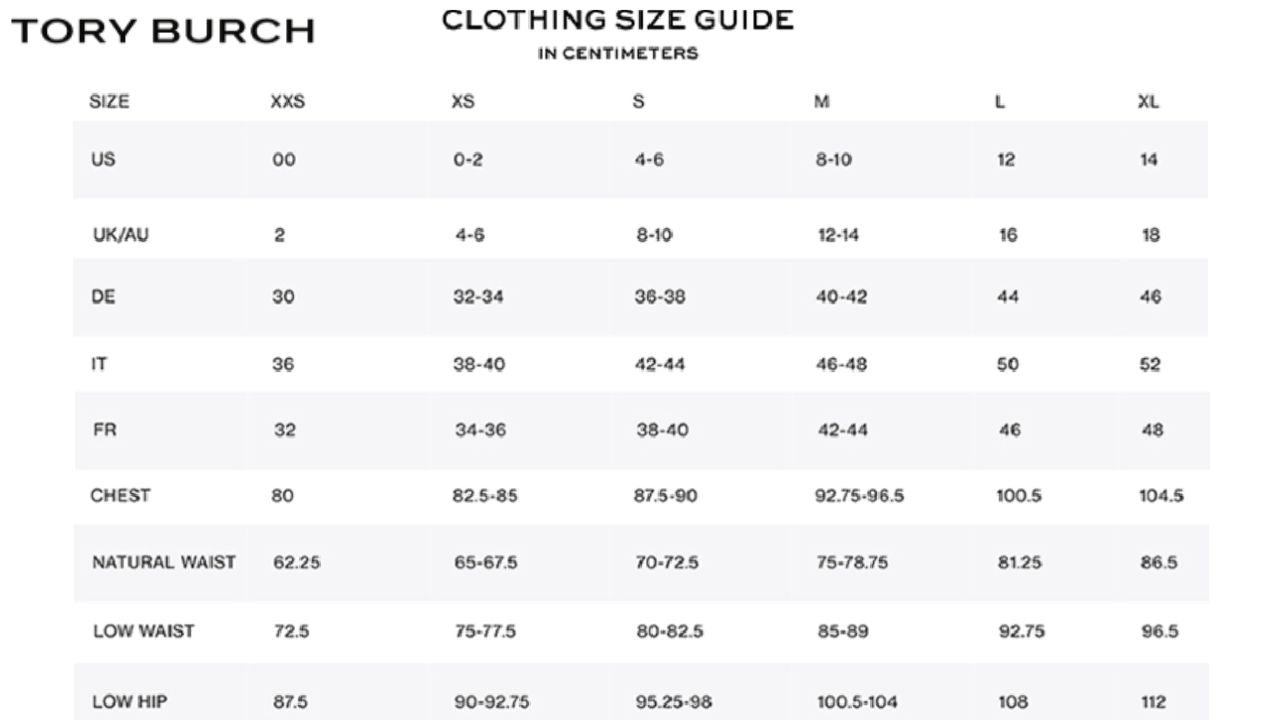Click the 95.25-98 low hip value
This screenshot has width=1280, height=720.
point(674,702)
